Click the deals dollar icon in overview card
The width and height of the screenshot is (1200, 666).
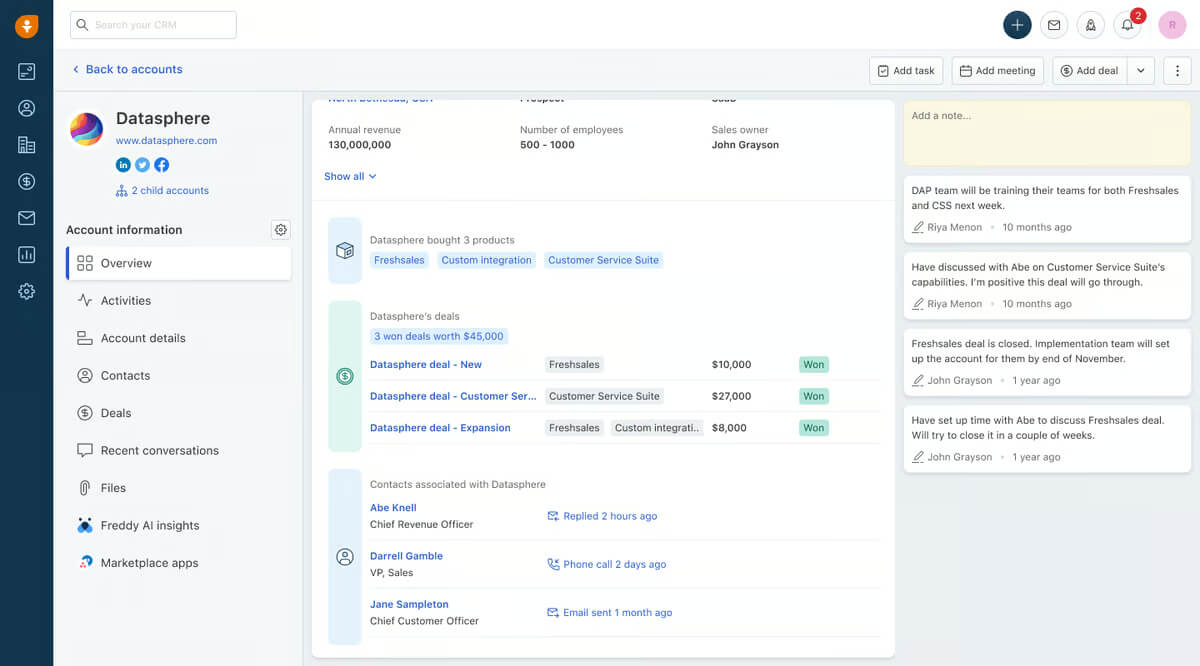coord(345,376)
